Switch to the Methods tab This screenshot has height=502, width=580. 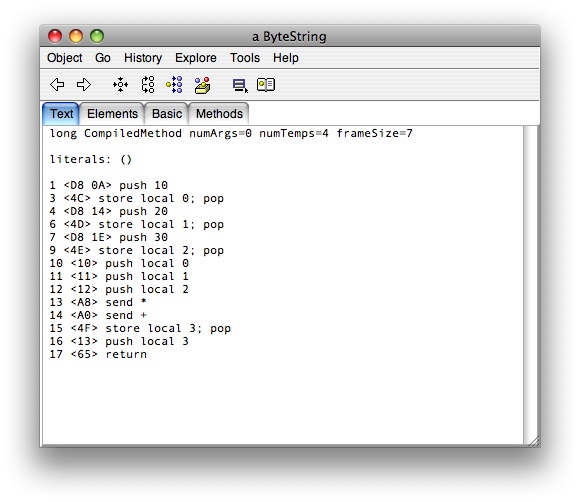tap(219, 114)
